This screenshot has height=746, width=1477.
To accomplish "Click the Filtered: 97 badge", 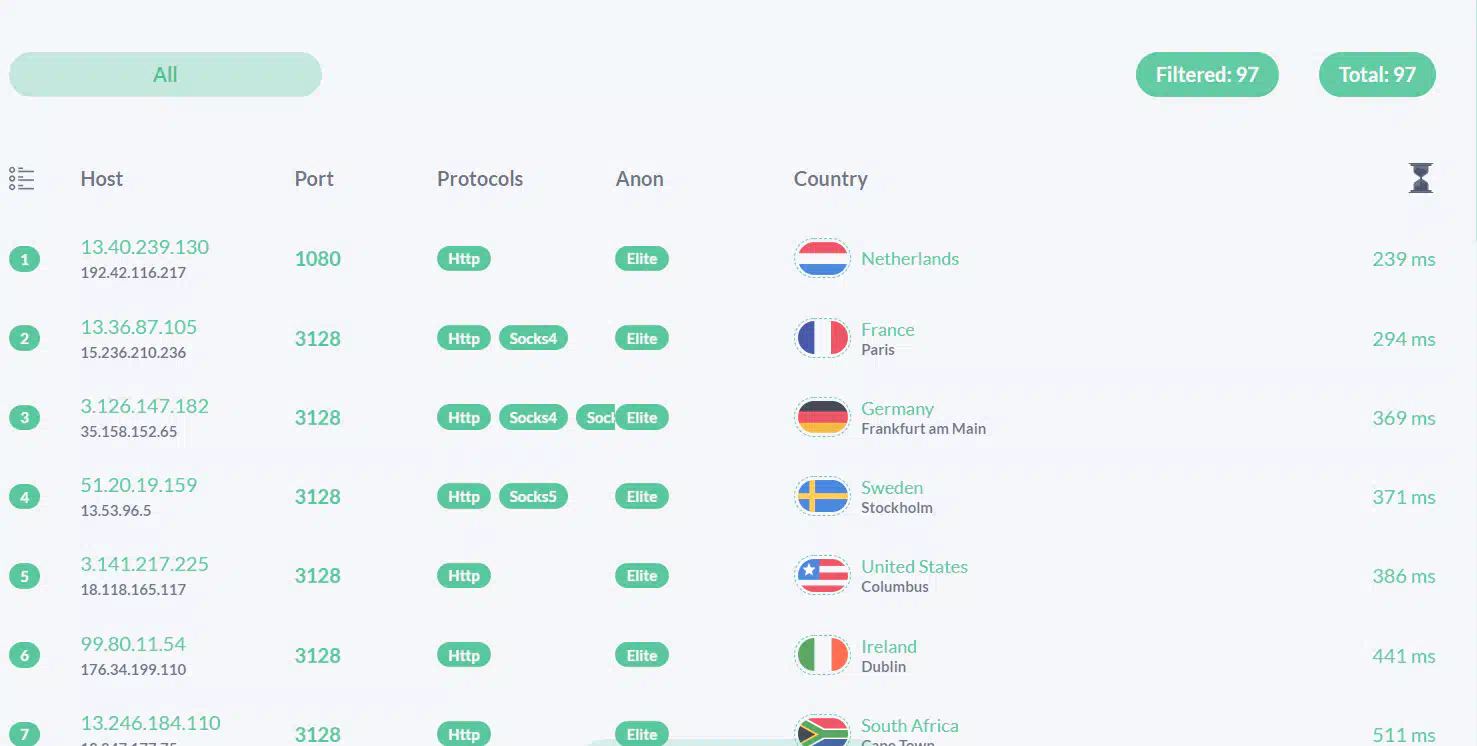I will (1207, 75).
